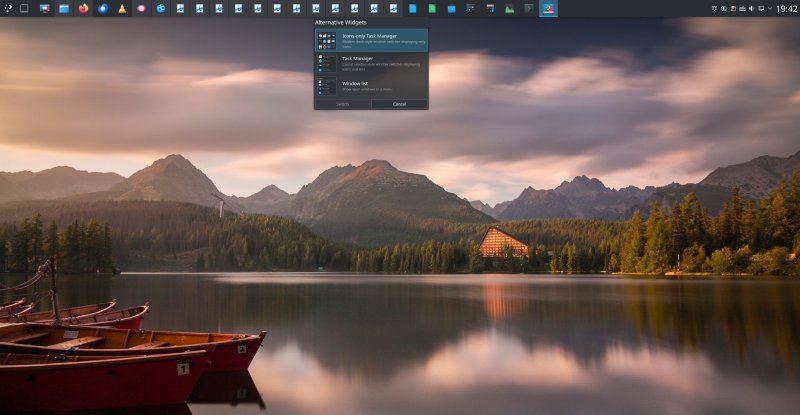The image size is (800, 415).
Task: Select Icons-only Task Manager widget
Action: coord(371,40)
